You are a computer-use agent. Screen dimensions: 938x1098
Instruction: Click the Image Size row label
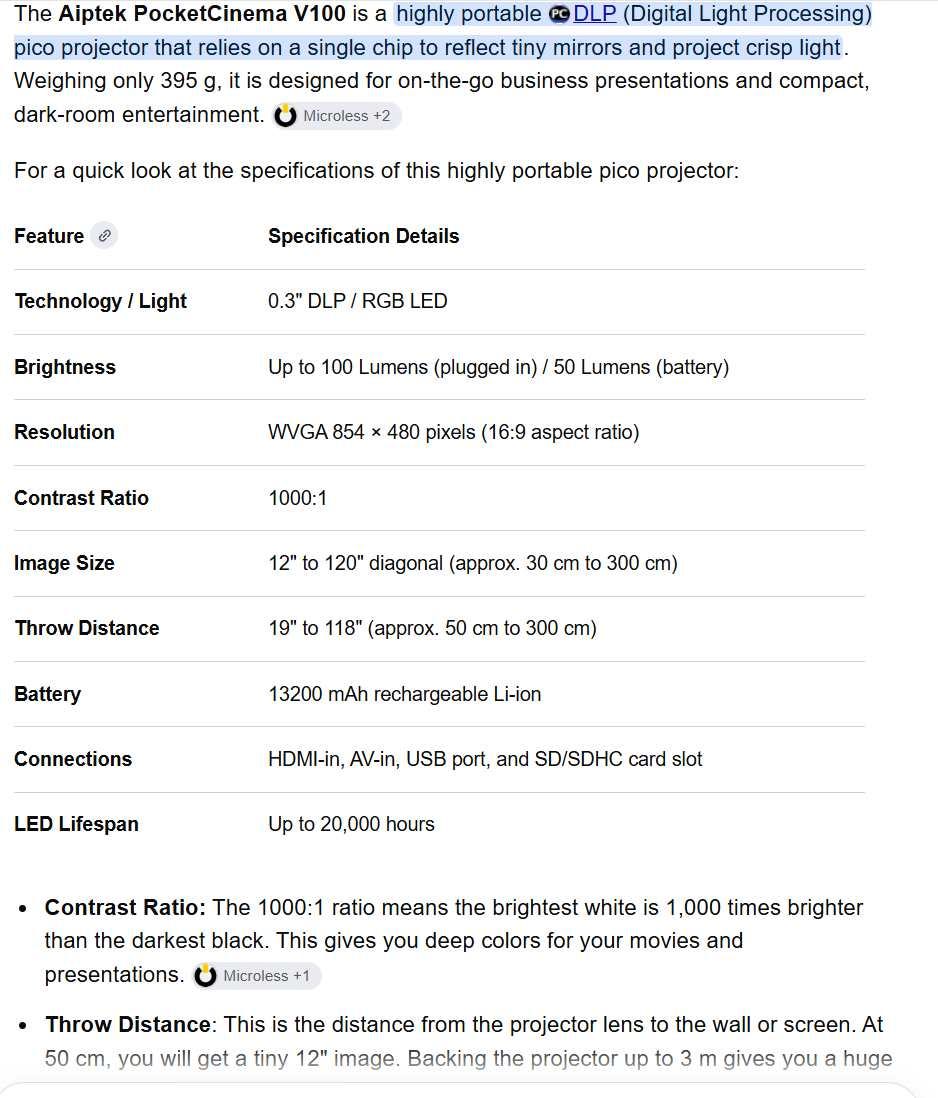pyautogui.click(x=64, y=563)
